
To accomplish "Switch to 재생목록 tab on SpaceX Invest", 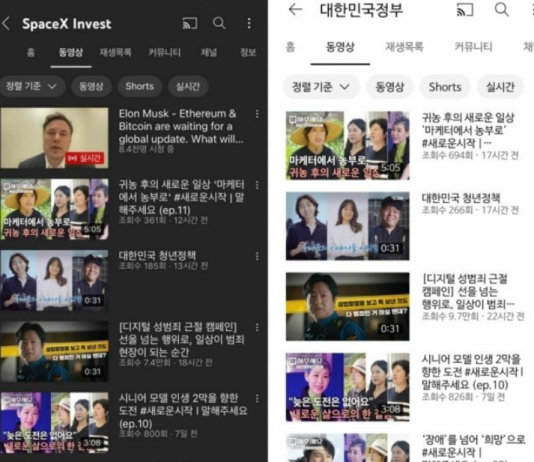I will (x=115, y=52).
